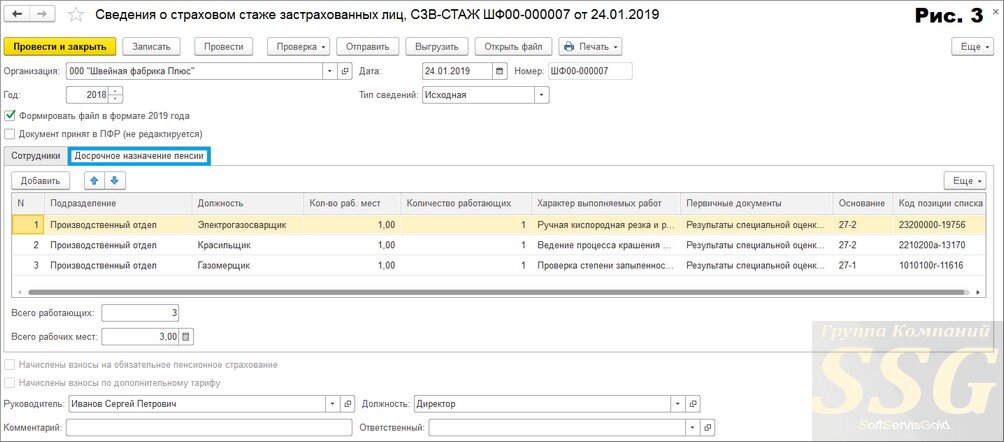The image size is (1004, 442).
Task: Click the Дата field showing 24.01.2019
Action: (458, 71)
